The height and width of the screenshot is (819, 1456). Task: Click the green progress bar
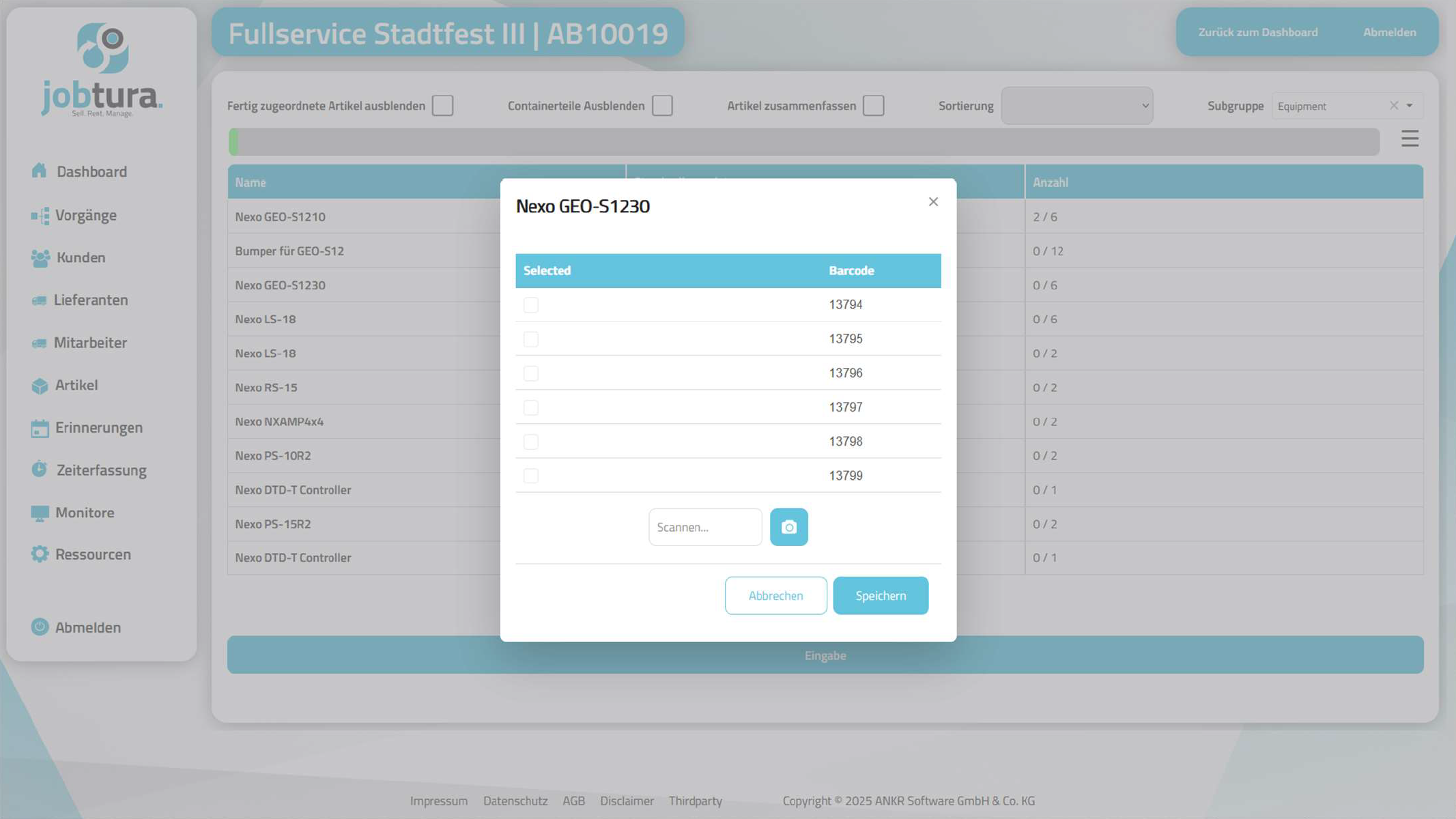[x=234, y=142]
